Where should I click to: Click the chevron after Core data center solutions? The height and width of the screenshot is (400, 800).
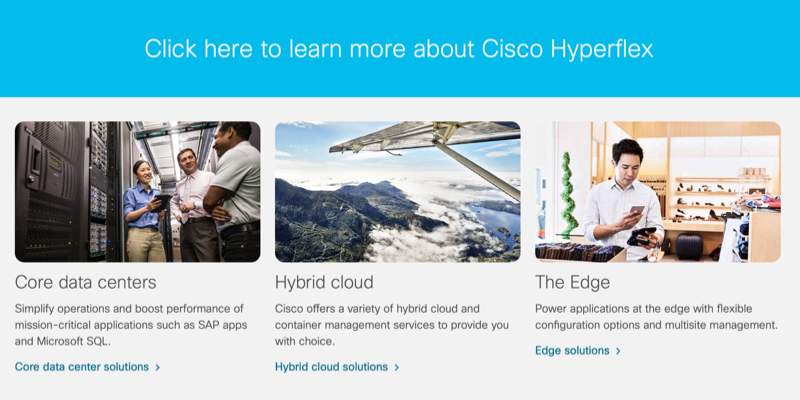click(158, 367)
